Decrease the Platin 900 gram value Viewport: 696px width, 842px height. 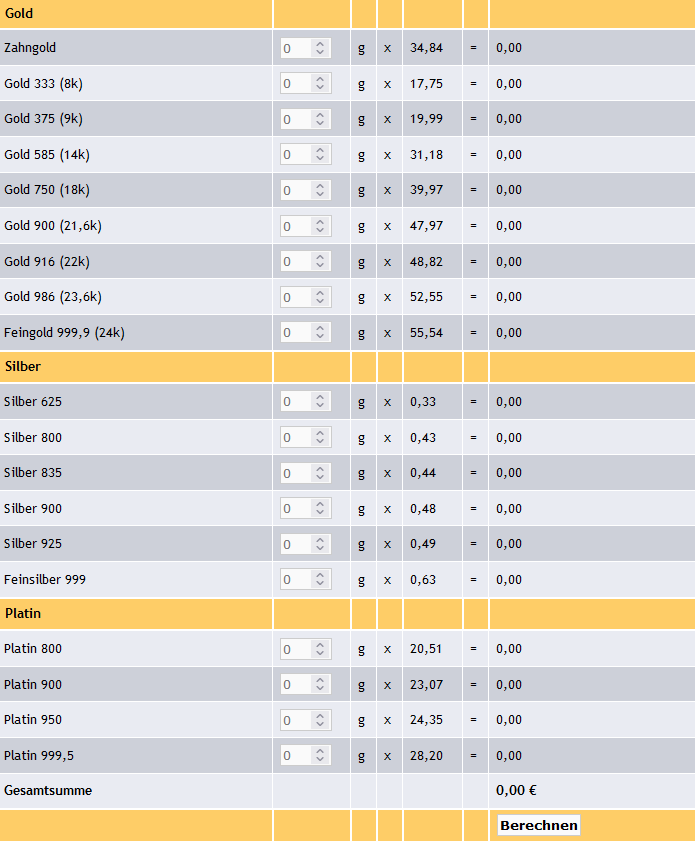coord(320,689)
